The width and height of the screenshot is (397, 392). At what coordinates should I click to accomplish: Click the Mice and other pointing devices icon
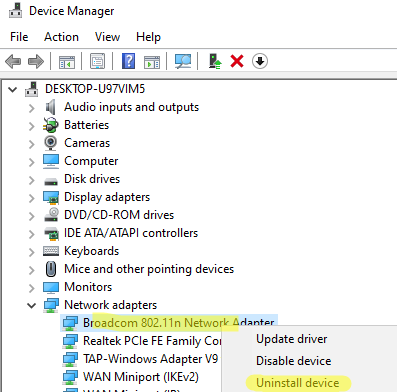51,269
